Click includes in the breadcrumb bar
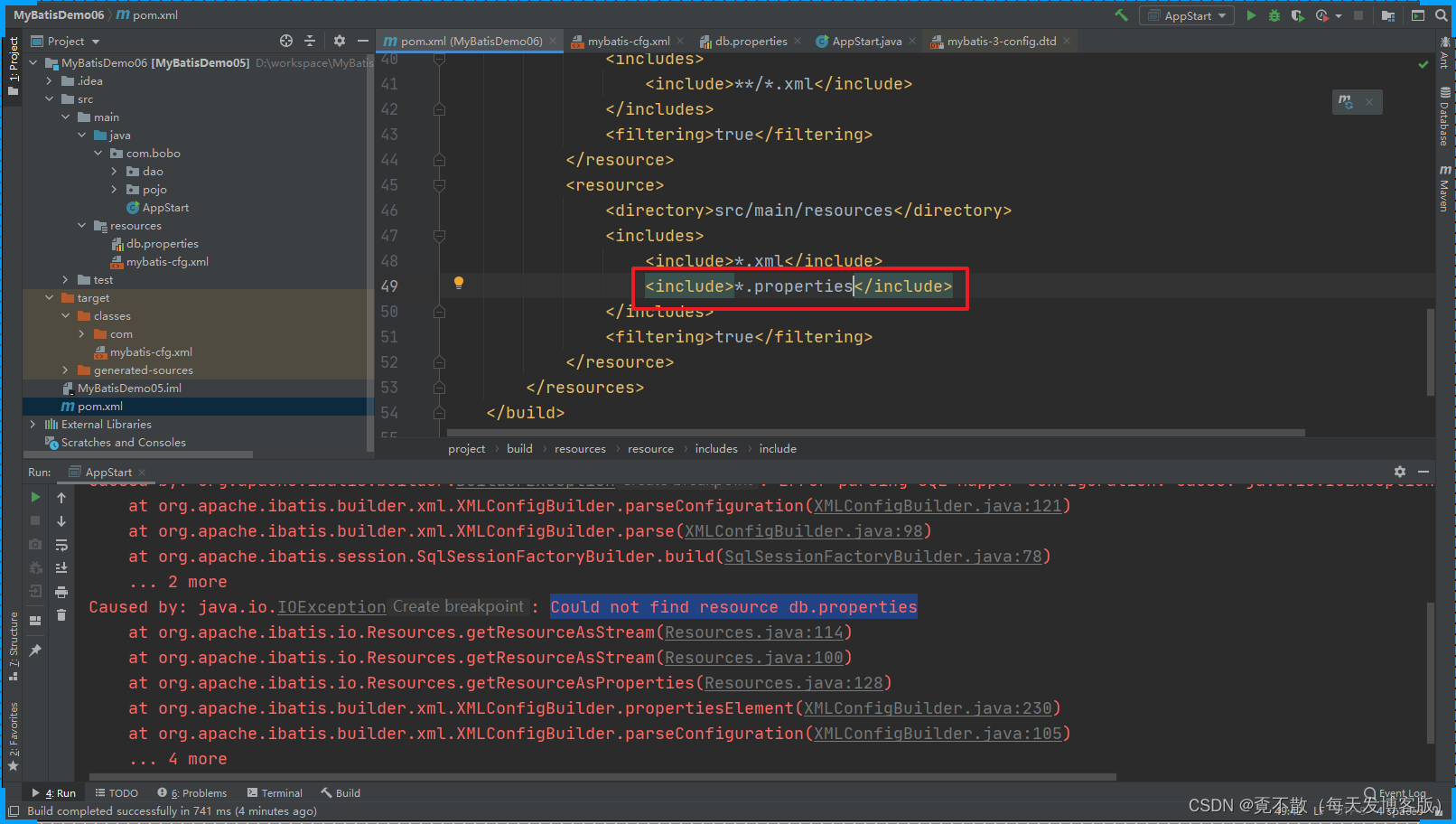Image resolution: width=1456 pixels, height=824 pixels. pyautogui.click(x=716, y=448)
